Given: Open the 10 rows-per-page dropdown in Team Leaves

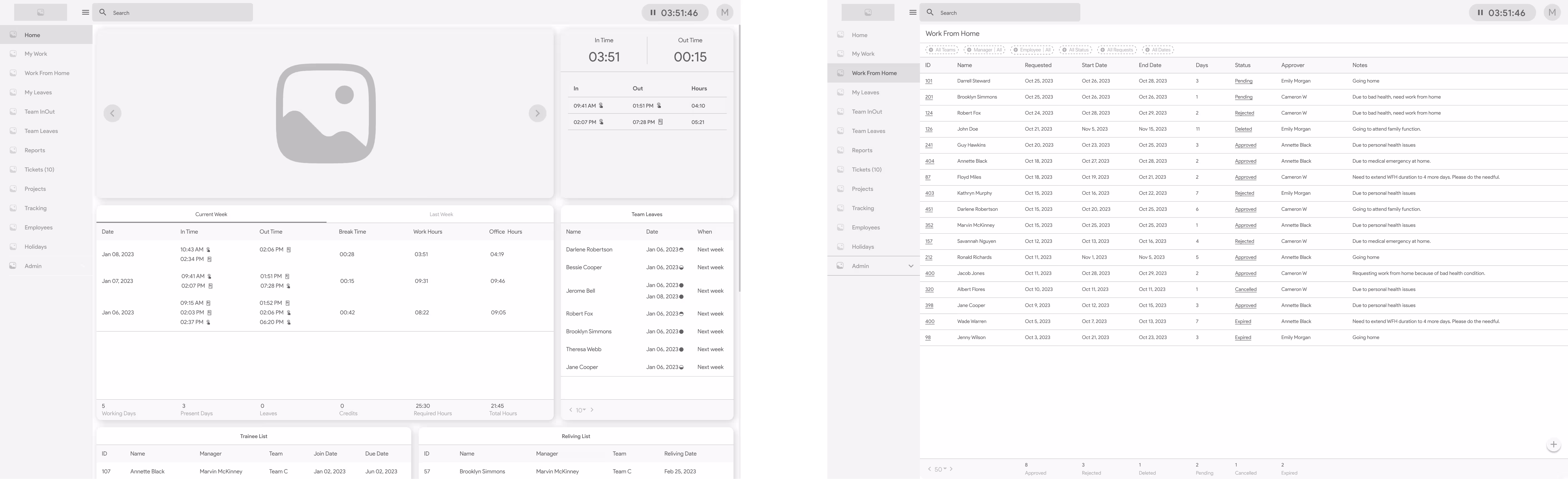Looking at the screenshot, I should [581, 410].
